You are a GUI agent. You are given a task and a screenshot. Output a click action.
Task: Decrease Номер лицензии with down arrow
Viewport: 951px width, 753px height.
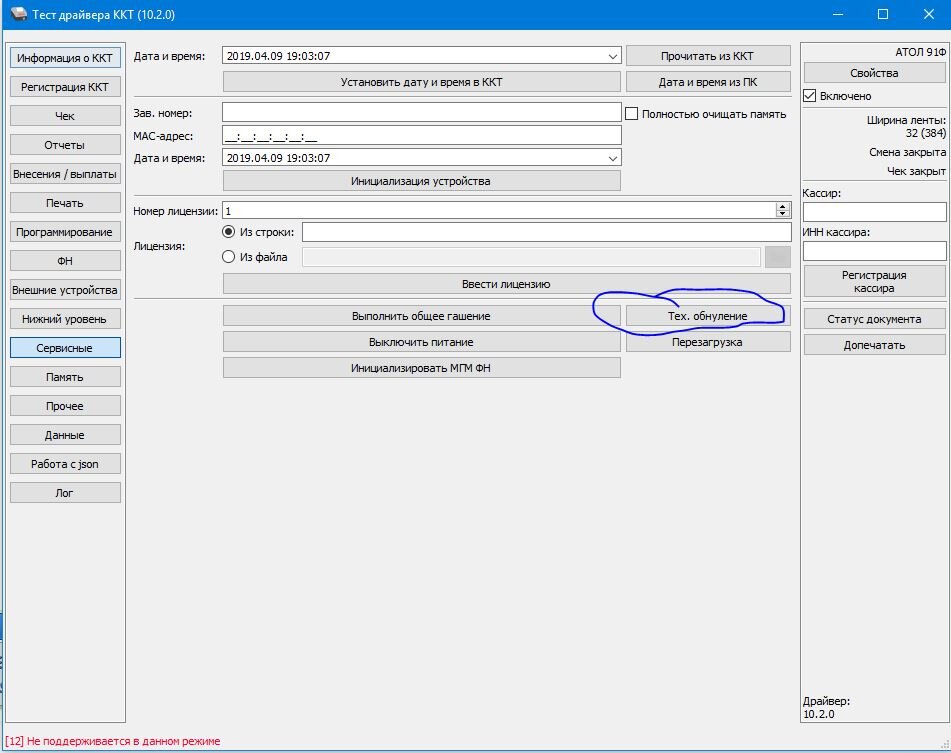[x=782, y=214]
